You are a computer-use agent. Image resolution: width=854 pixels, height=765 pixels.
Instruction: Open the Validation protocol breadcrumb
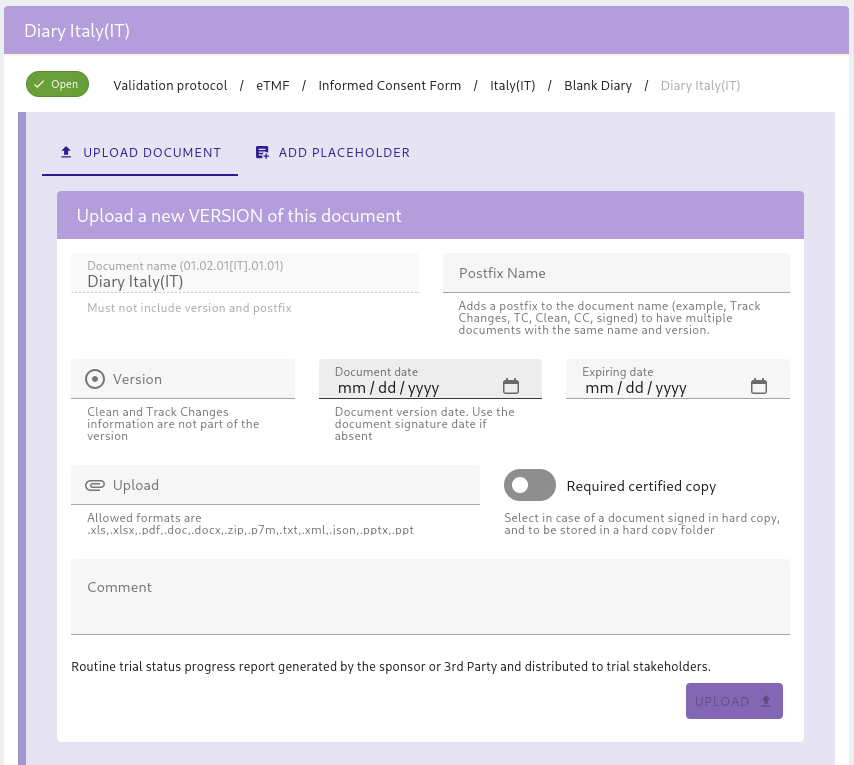(170, 85)
